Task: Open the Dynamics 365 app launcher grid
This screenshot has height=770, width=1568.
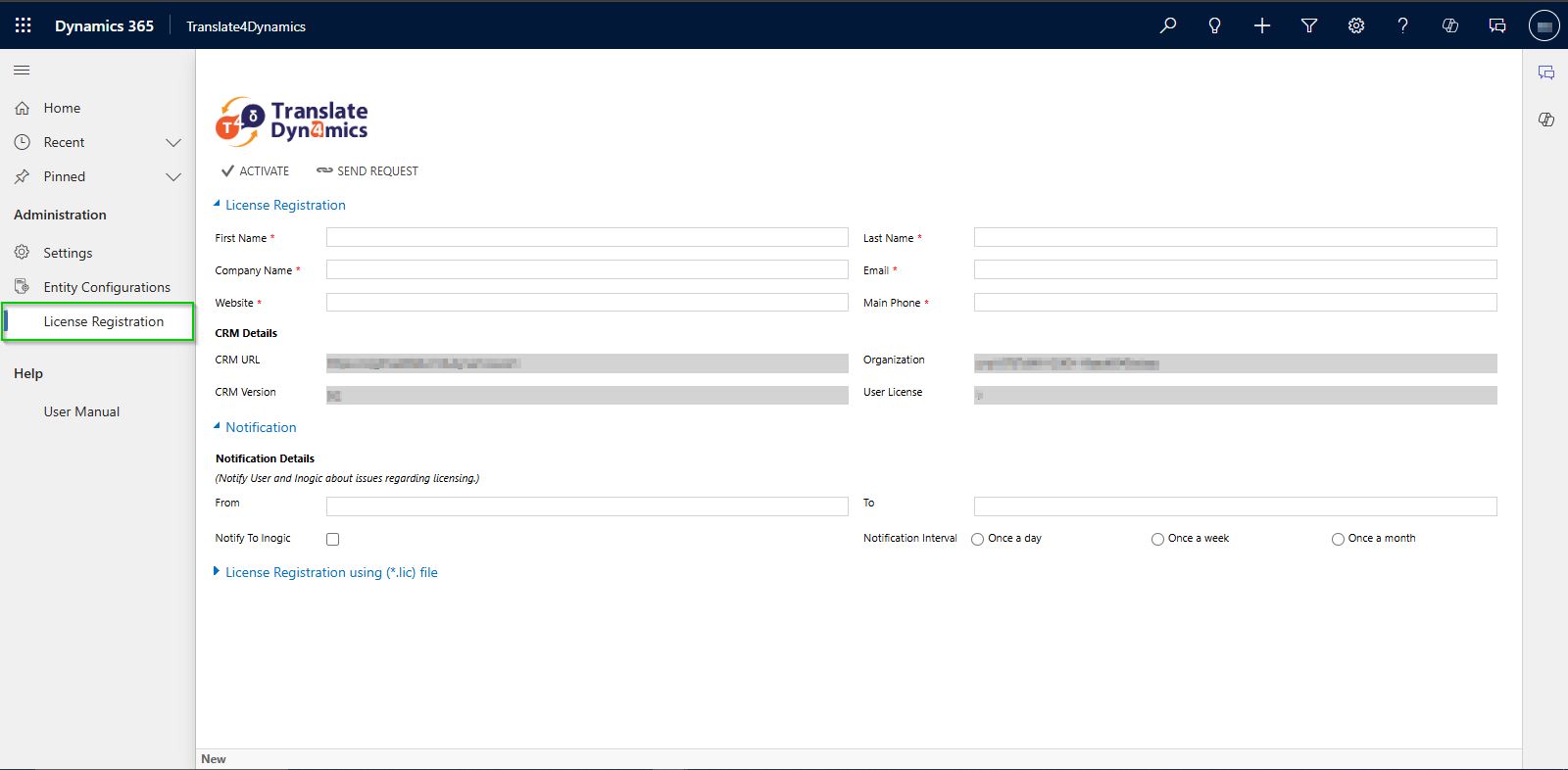Action: (24, 25)
